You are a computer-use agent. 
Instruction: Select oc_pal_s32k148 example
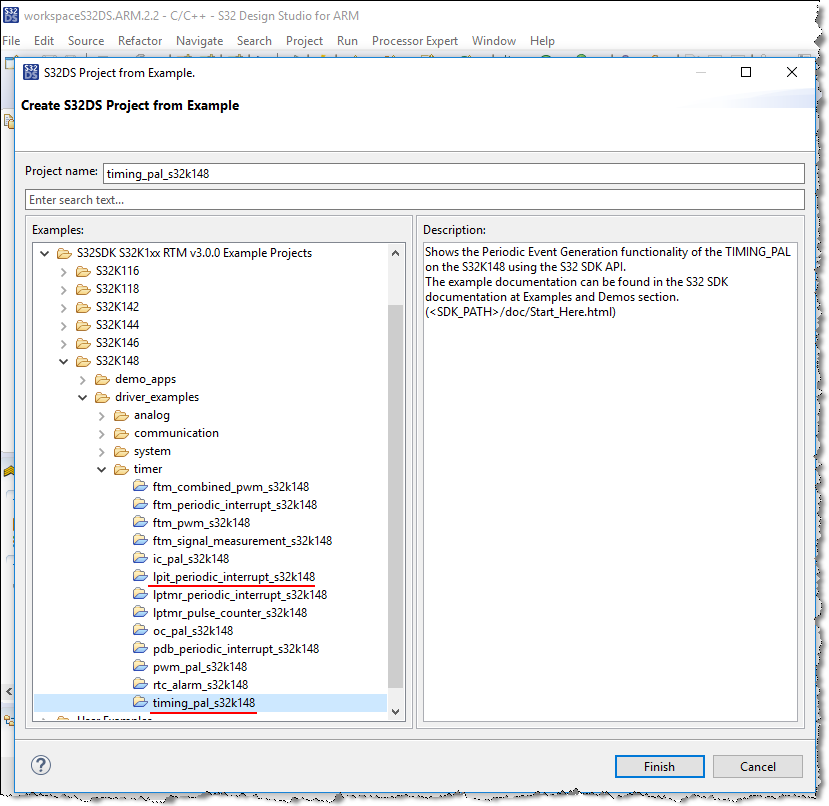(192, 630)
